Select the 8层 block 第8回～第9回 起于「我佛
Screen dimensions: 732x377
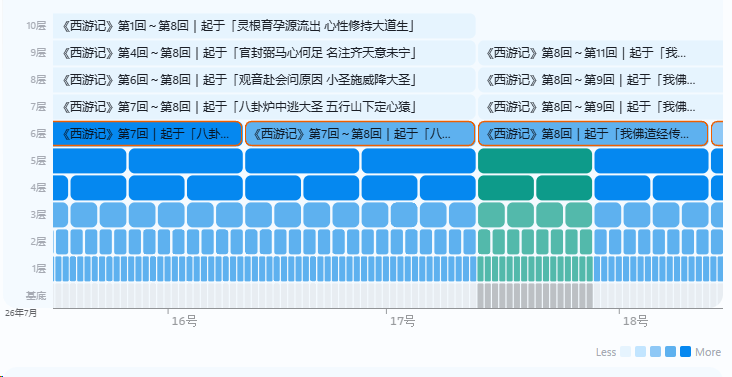[x=600, y=80]
